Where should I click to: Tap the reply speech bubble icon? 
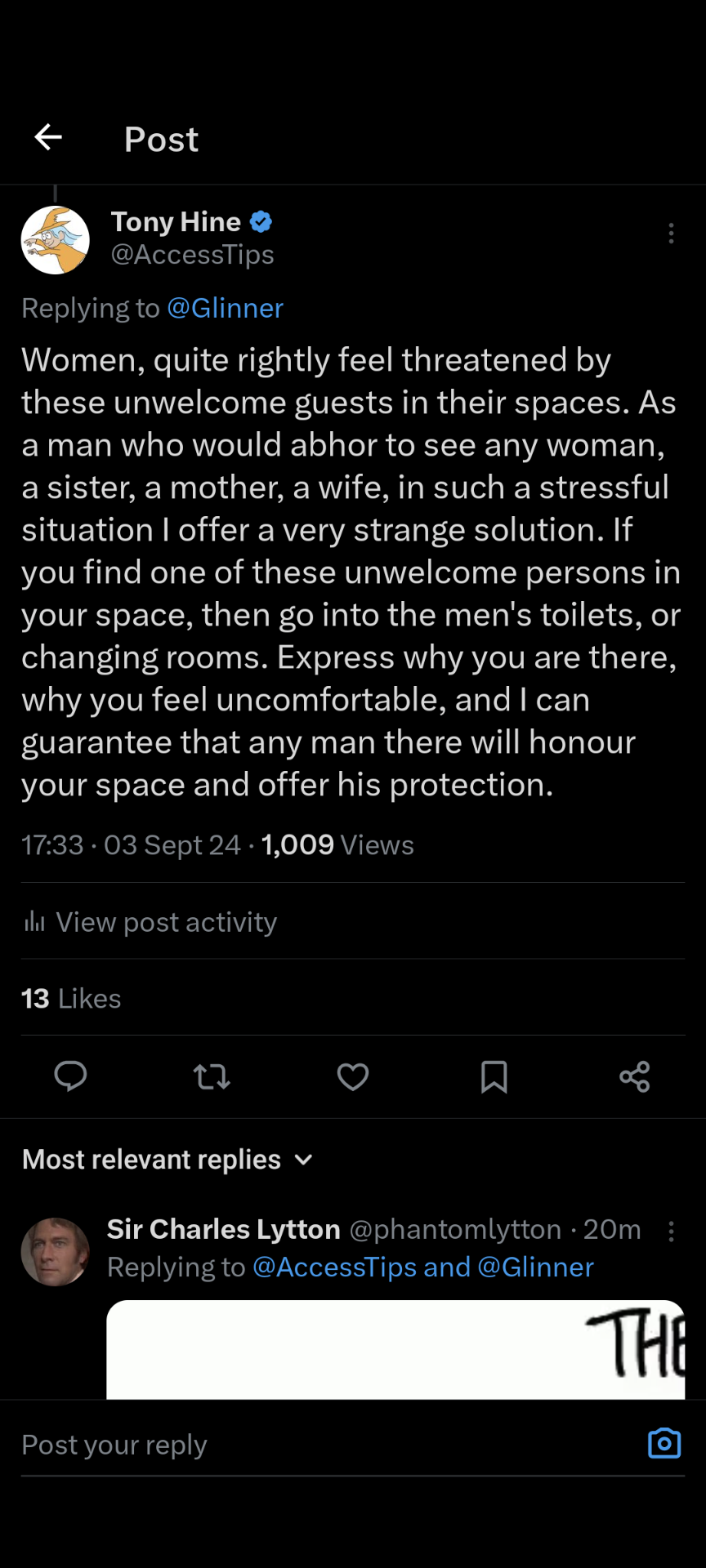coord(70,1076)
